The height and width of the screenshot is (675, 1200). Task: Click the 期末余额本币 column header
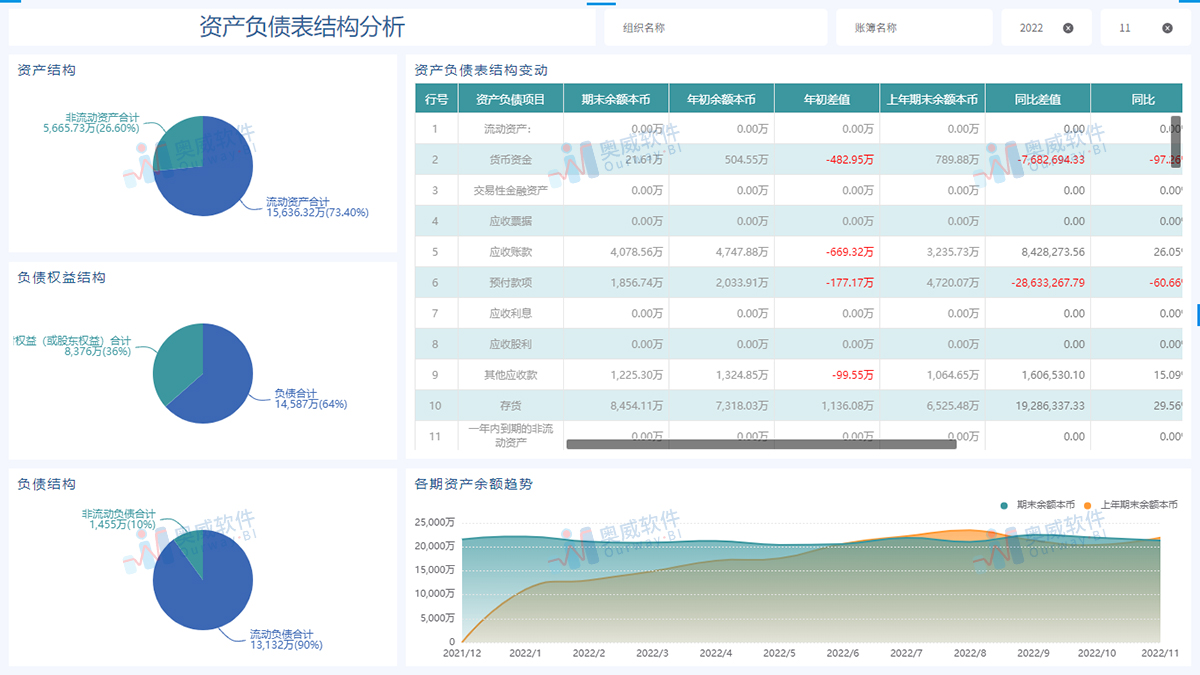[615, 99]
